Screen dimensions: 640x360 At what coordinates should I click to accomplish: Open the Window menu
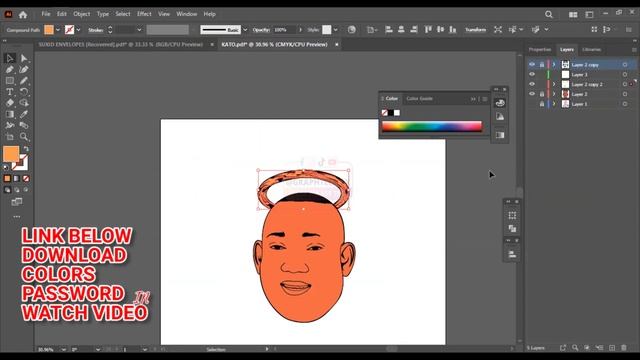click(187, 14)
